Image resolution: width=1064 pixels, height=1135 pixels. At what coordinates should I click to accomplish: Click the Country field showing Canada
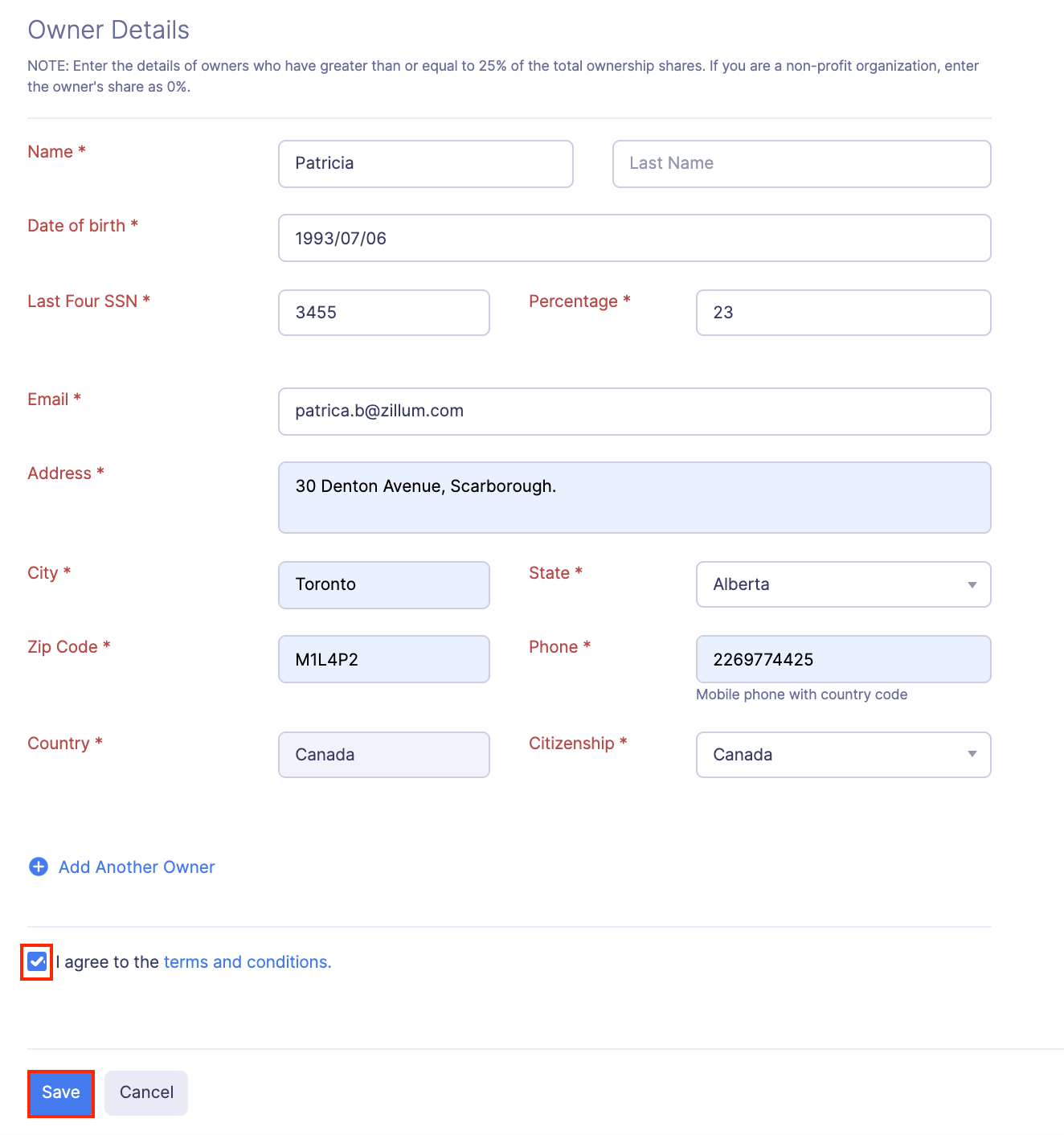point(383,755)
